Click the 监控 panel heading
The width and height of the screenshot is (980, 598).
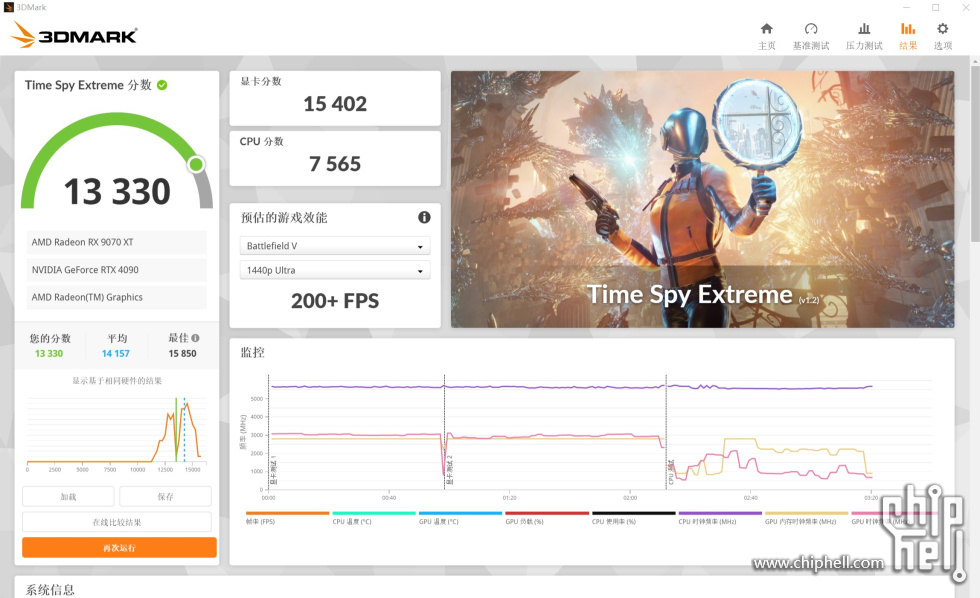click(x=252, y=352)
